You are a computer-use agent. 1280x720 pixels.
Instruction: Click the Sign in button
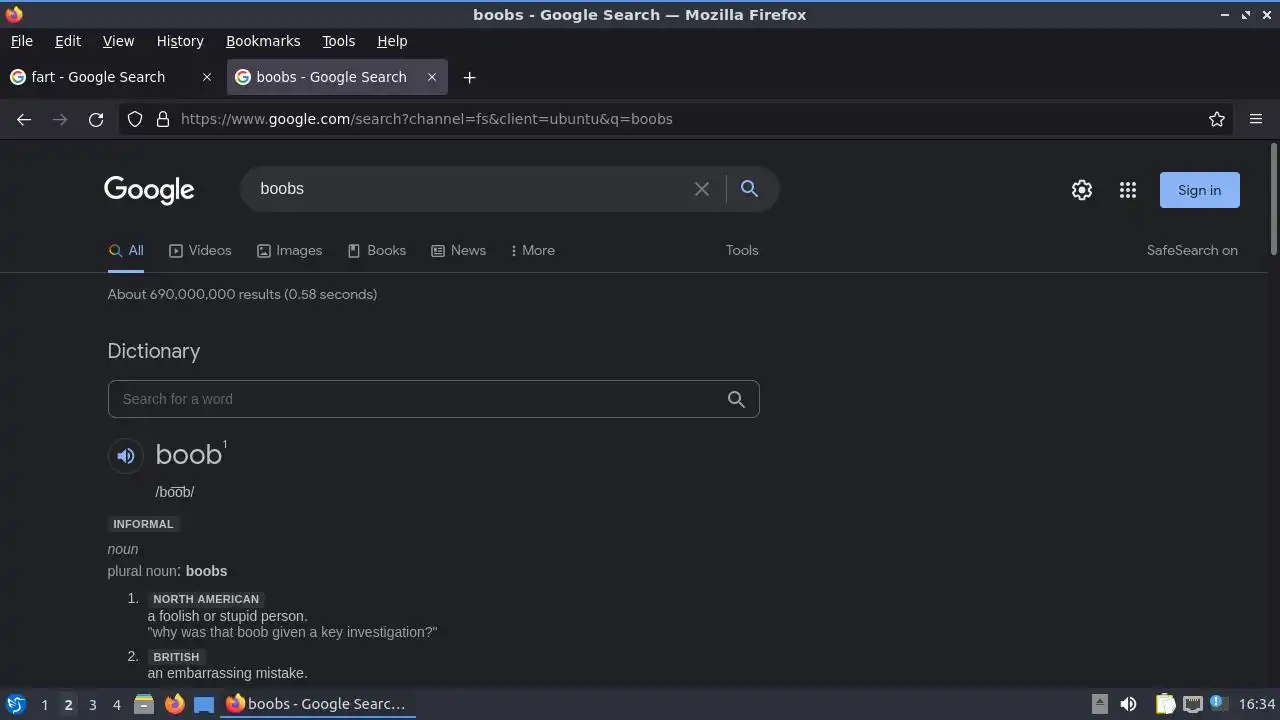click(x=1199, y=190)
